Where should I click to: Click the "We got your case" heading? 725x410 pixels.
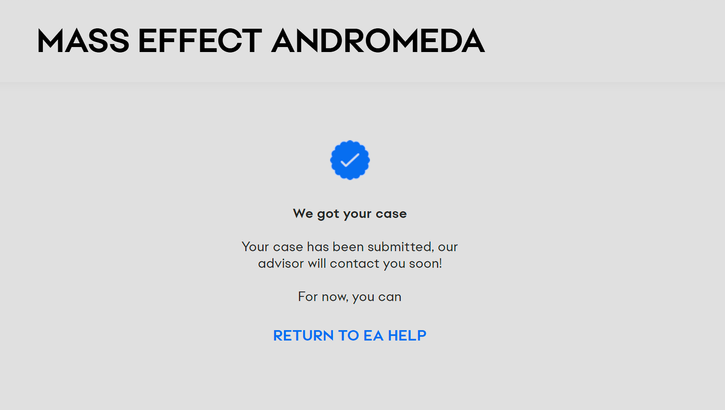tap(350, 213)
